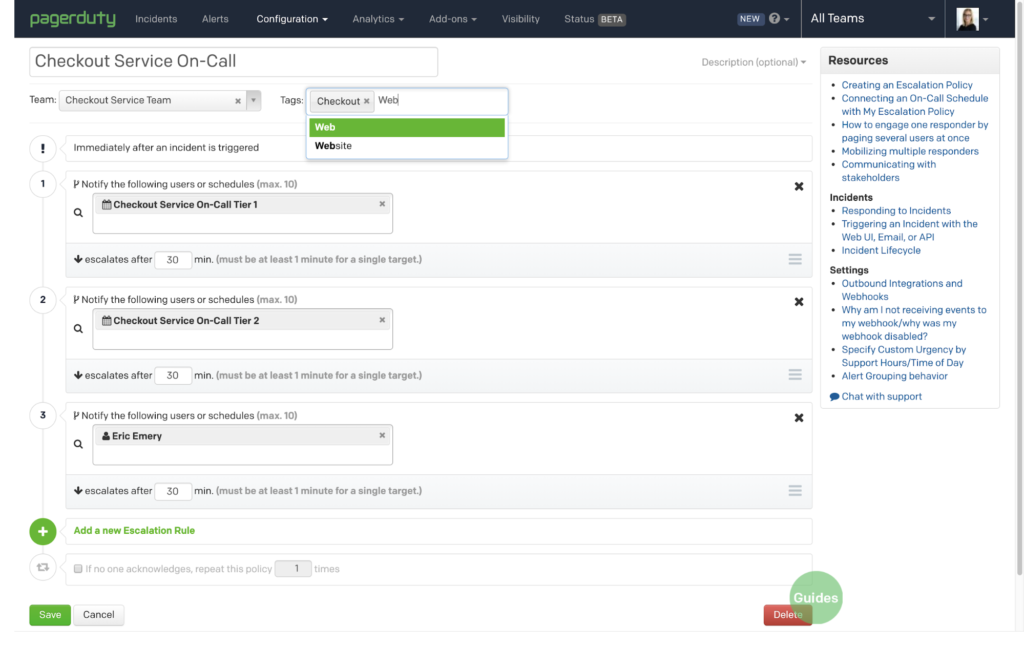Select the Website tag suggestion
The width and height of the screenshot is (1024, 648).
tap(334, 146)
